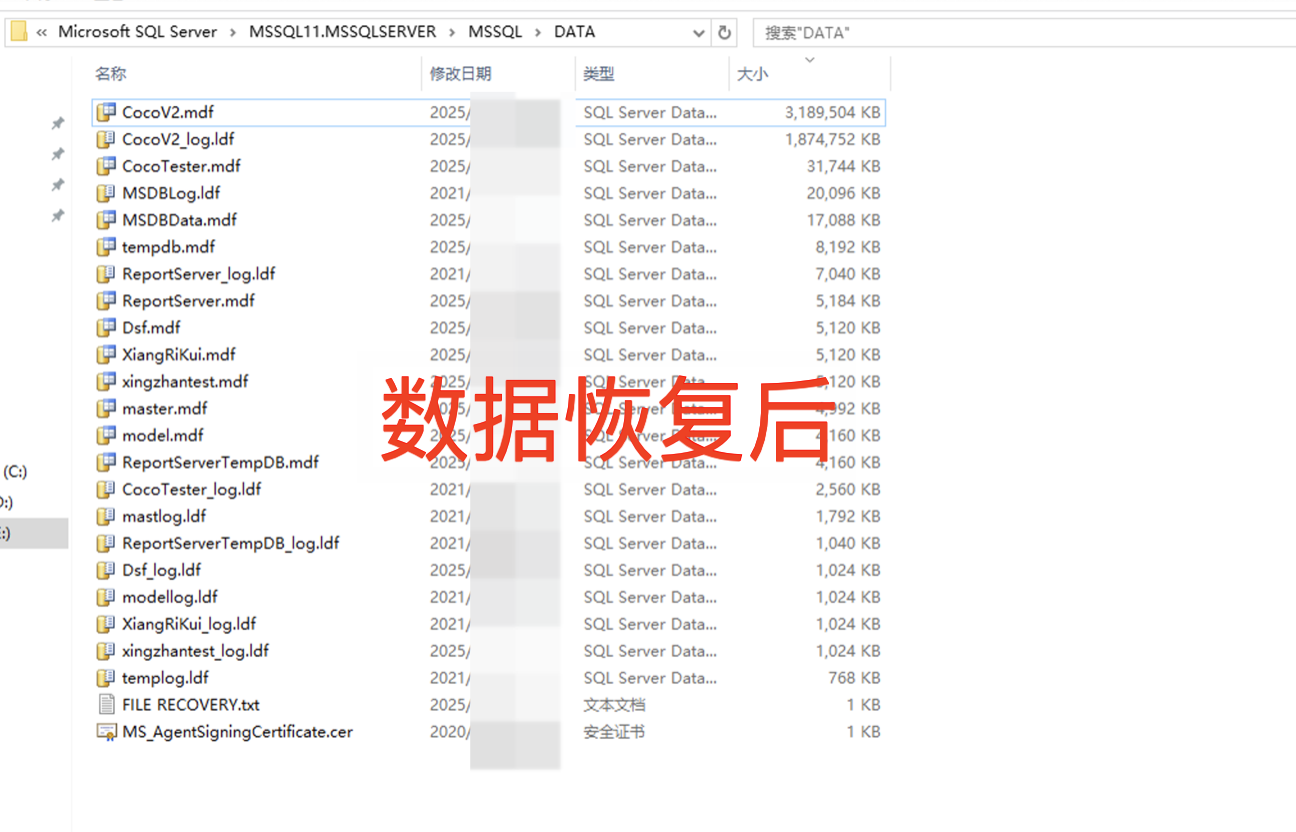Select the xingzhantest_log.ldf file row

pyautogui.click(x=195, y=651)
